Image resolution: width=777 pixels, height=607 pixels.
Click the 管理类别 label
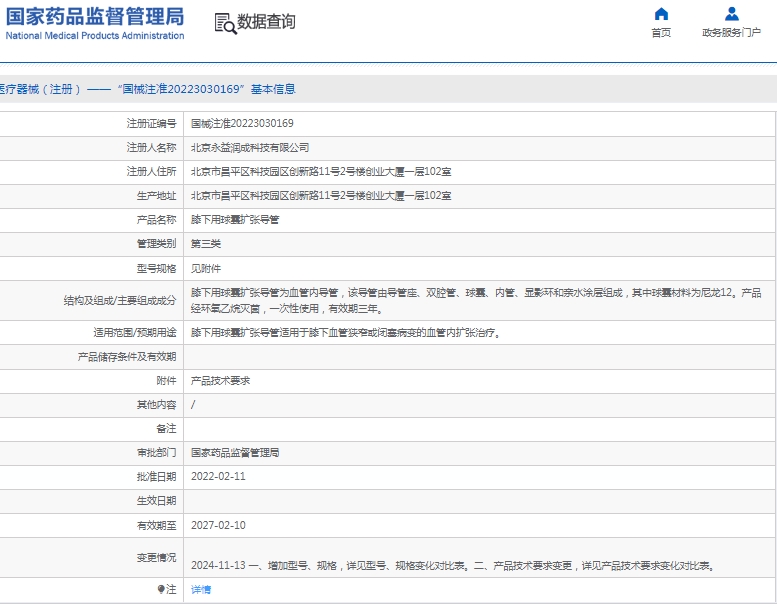point(157,244)
